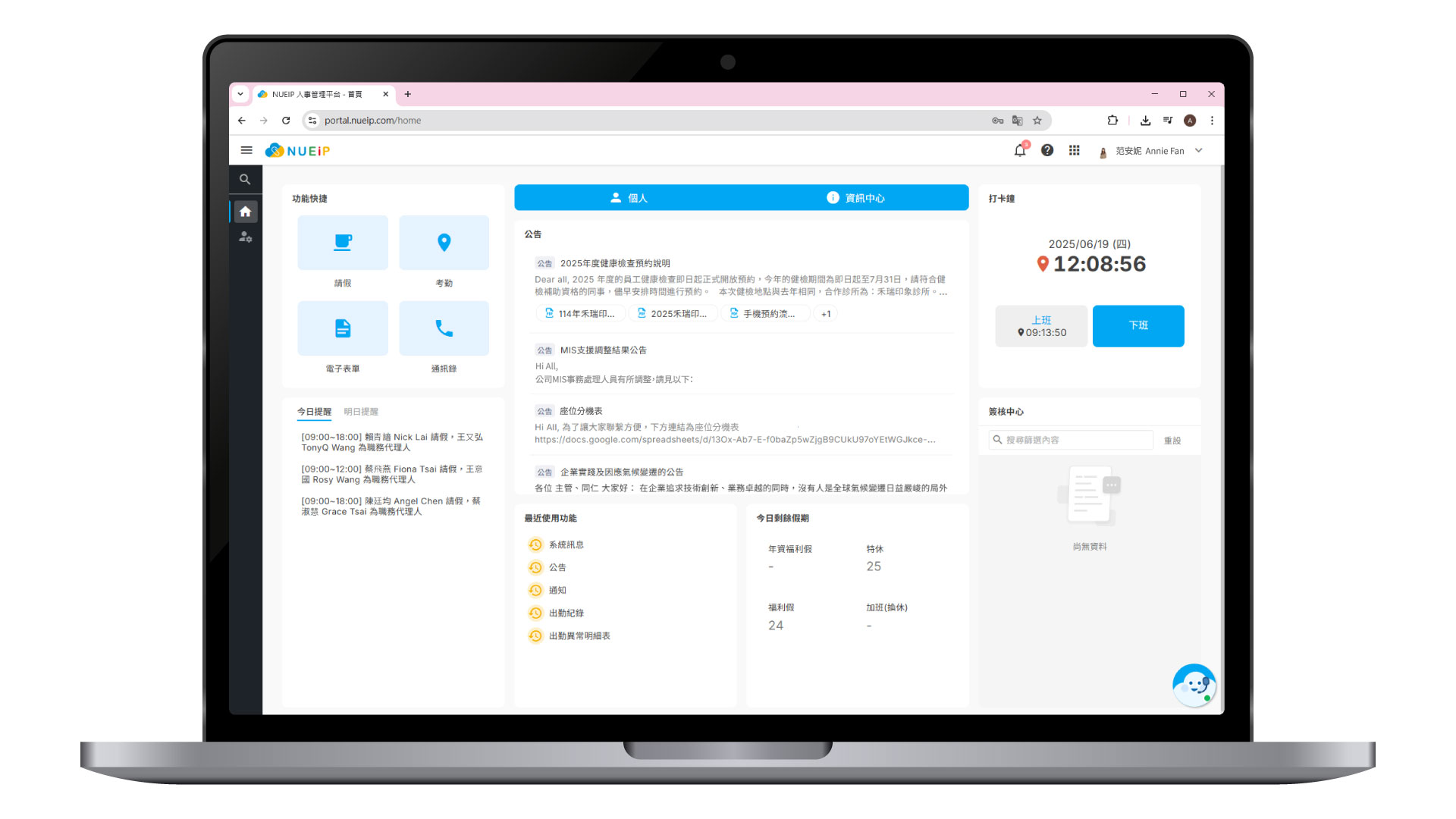The image size is (1456, 819).
Task: Open the apps grid icon
Action: [1075, 150]
